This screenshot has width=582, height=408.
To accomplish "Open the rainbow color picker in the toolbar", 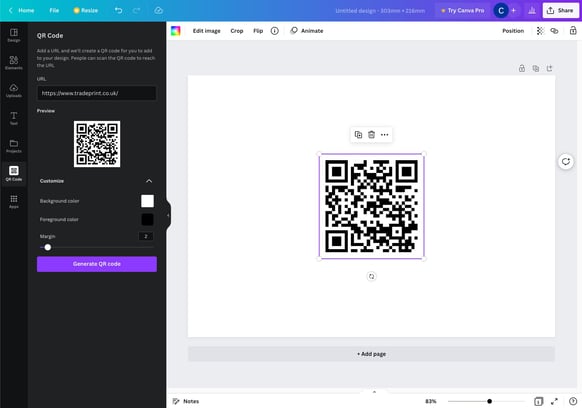I will coord(176,31).
